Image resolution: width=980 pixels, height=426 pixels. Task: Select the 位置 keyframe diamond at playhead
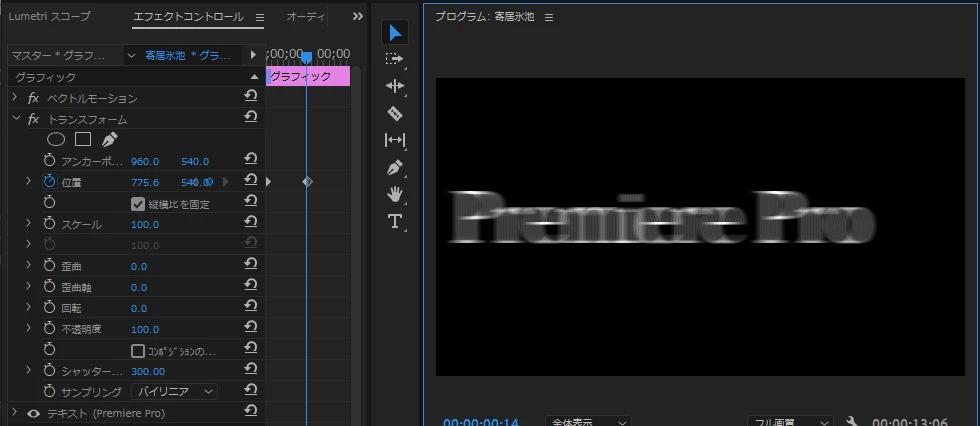point(307,182)
